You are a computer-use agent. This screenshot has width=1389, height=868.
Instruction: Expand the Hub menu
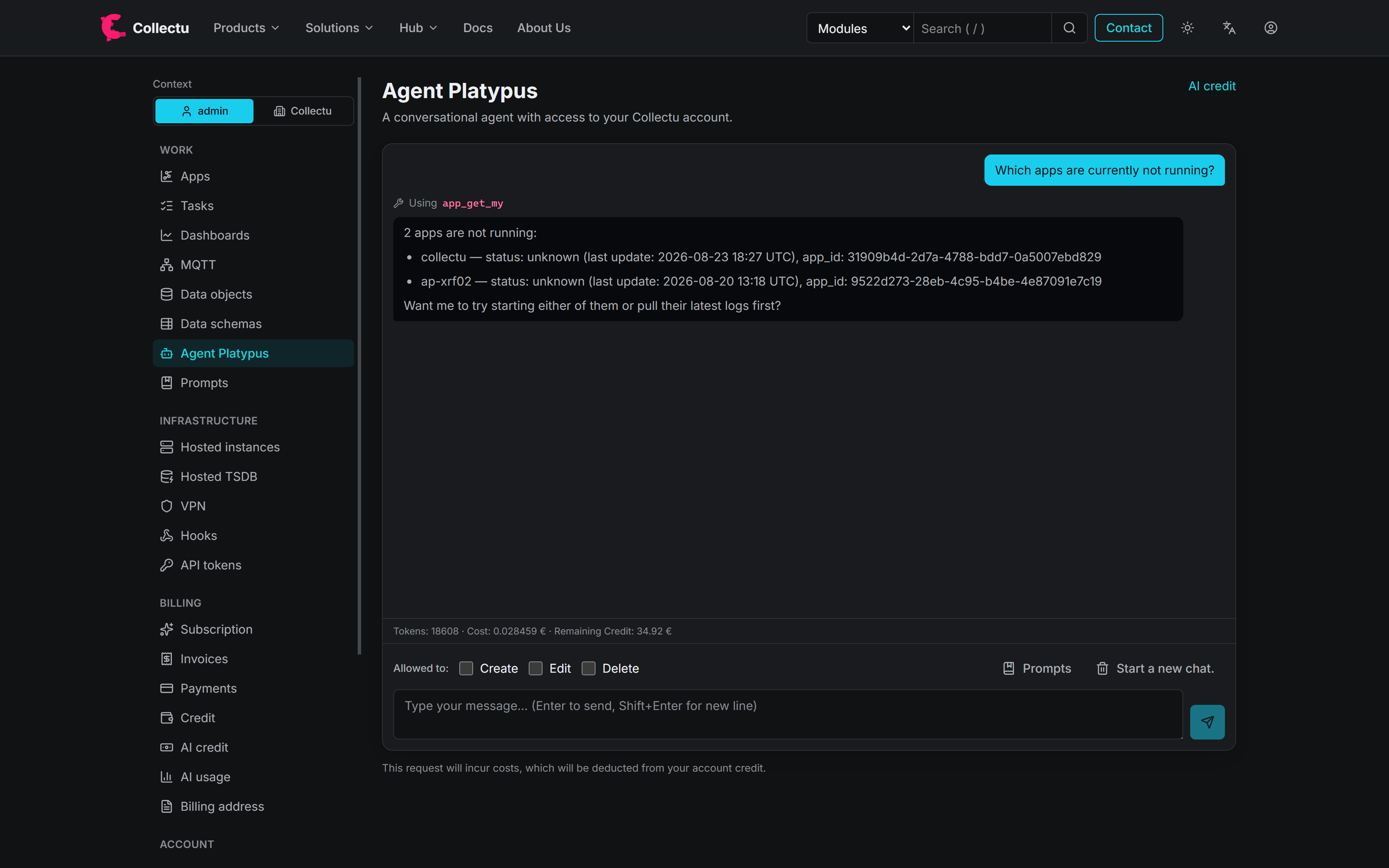418,28
